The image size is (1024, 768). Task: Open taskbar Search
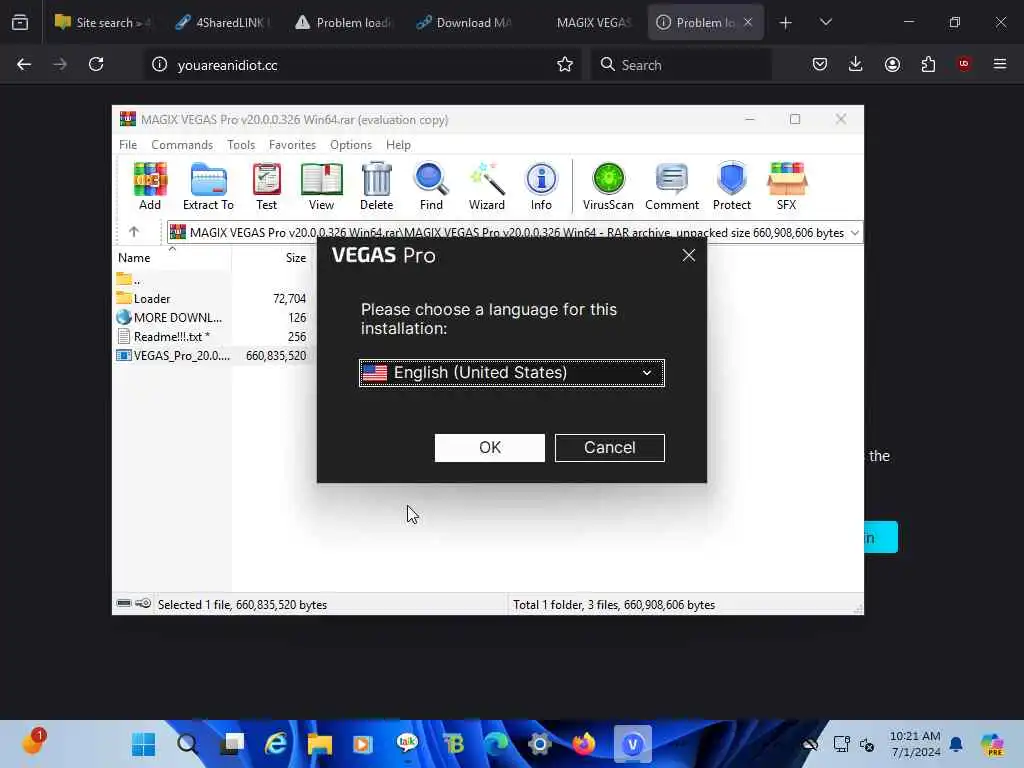187,744
